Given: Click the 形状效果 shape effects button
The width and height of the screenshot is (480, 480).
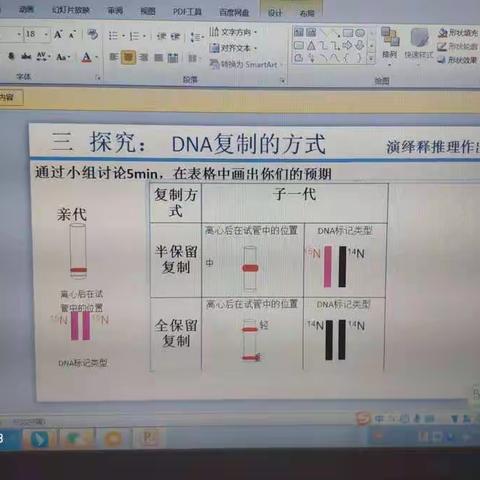Looking at the screenshot, I should 458,60.
